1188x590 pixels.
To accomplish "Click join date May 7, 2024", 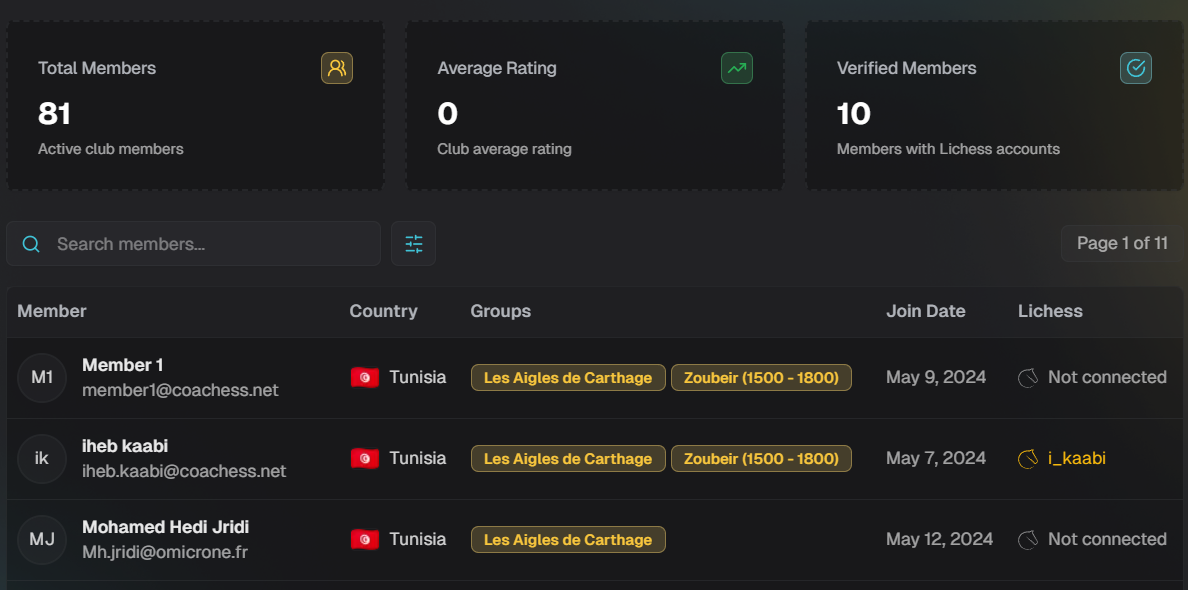I will [936, 458].
